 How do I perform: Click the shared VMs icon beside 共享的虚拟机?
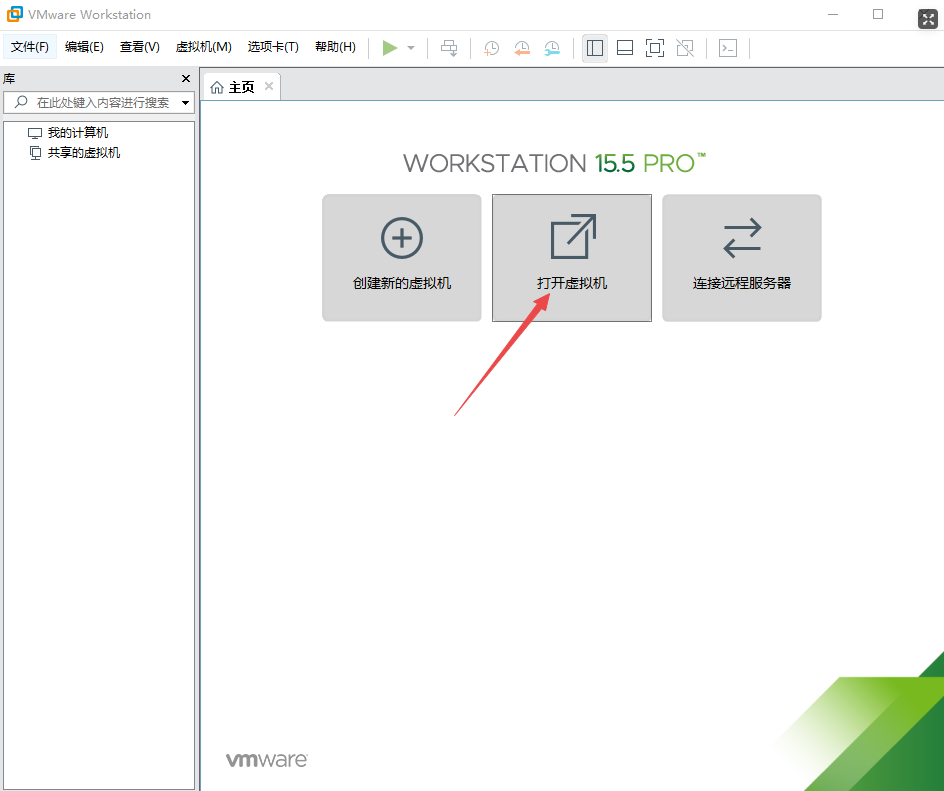(36, 153)
